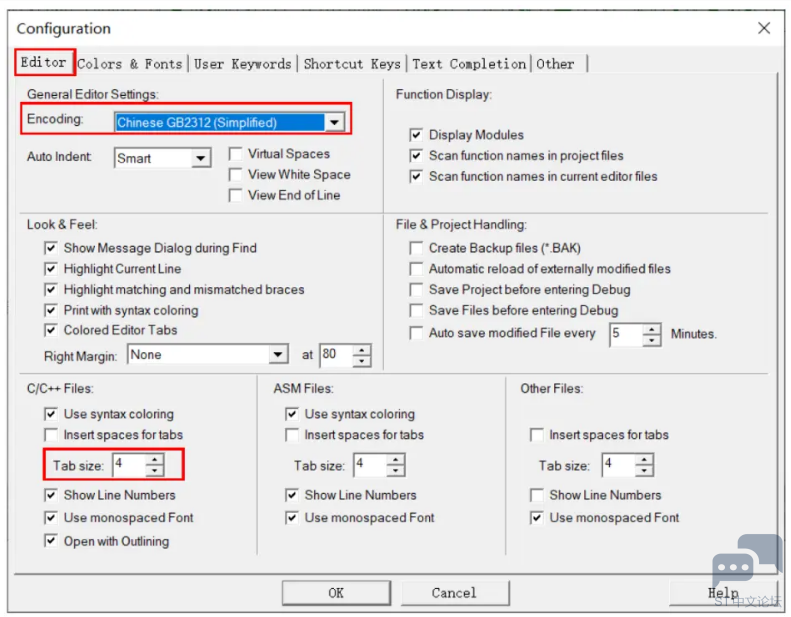Open the Text Completion tab
The width and height of the screenshot is (791, 617).
469,64
